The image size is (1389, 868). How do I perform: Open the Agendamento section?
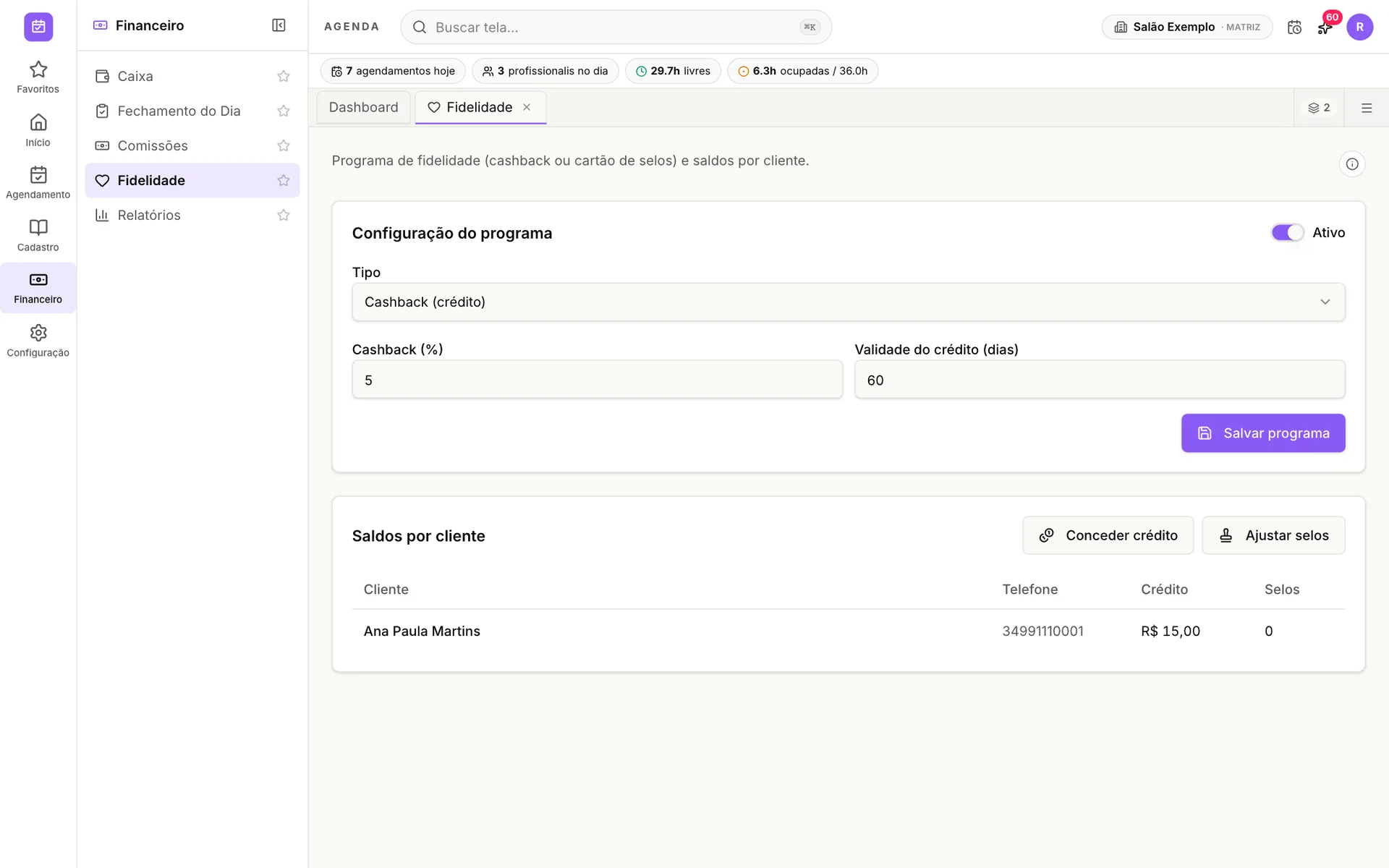[38, 183]
